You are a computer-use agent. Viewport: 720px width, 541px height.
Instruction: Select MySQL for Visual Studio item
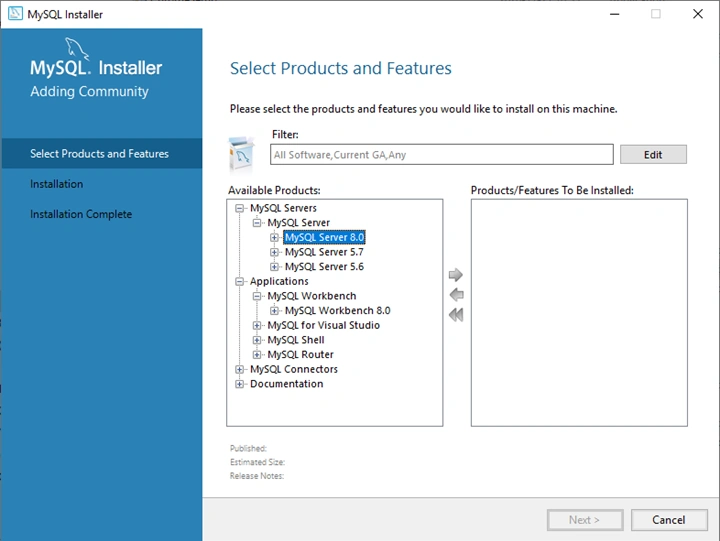point(324,326)
